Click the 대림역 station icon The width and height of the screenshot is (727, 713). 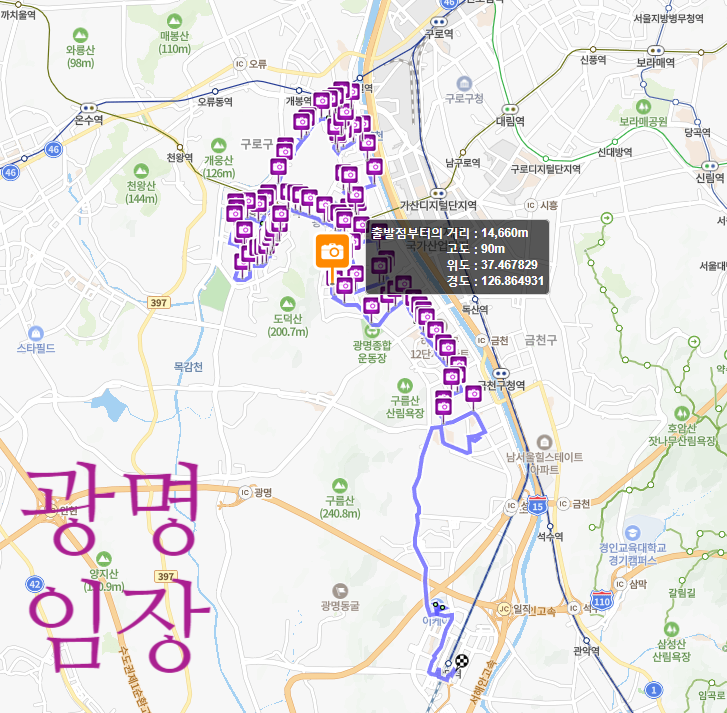(x=510, y=109)
